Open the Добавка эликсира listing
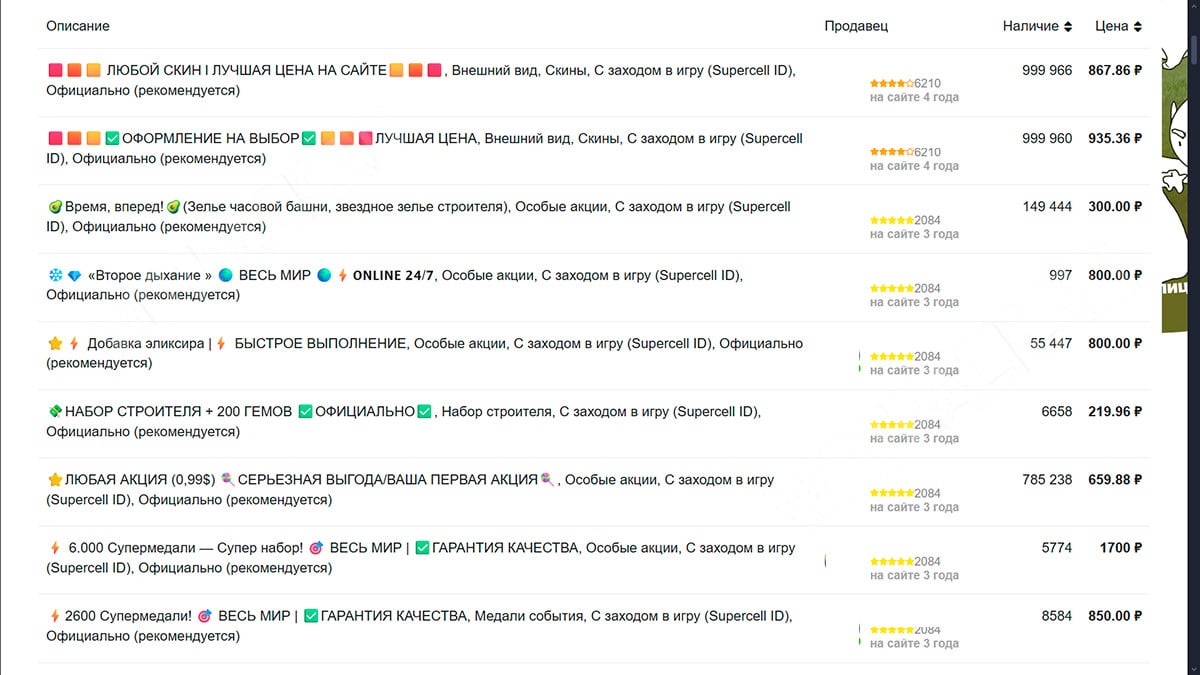 point(594,354)
